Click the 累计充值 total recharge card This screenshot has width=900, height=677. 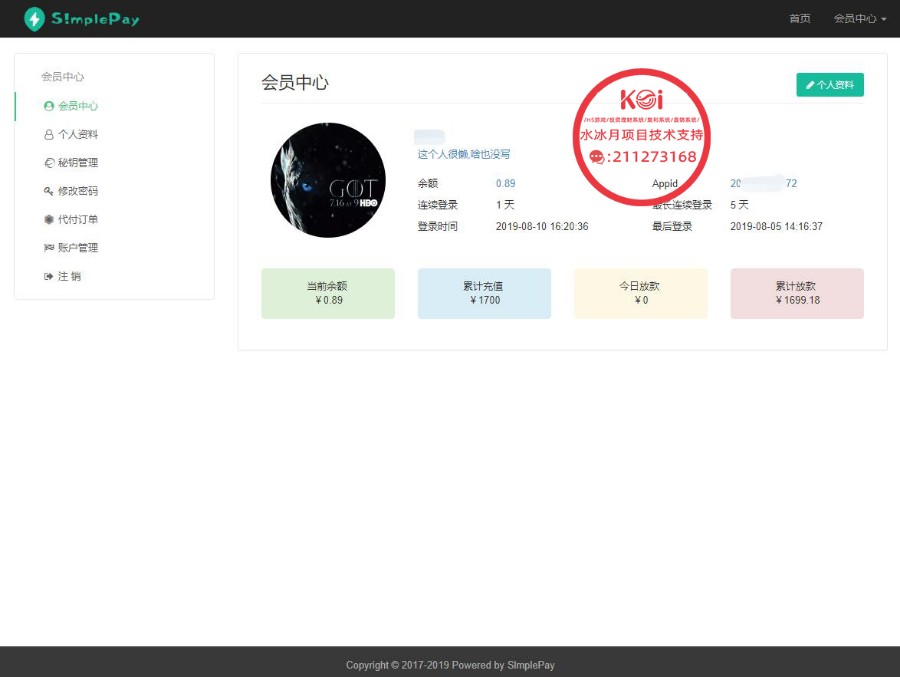coord(484,293)
